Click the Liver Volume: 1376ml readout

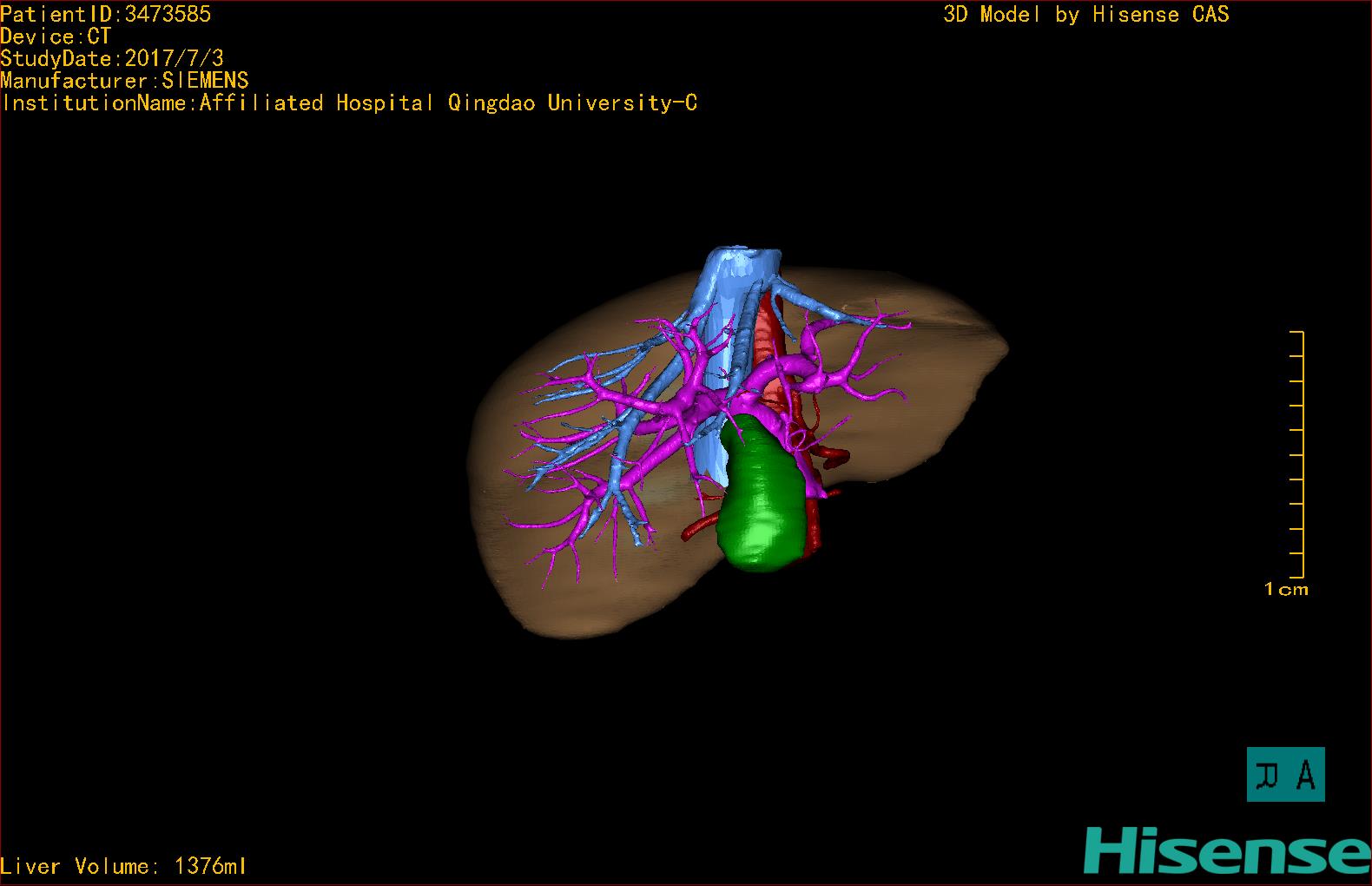tap(123, 866)
